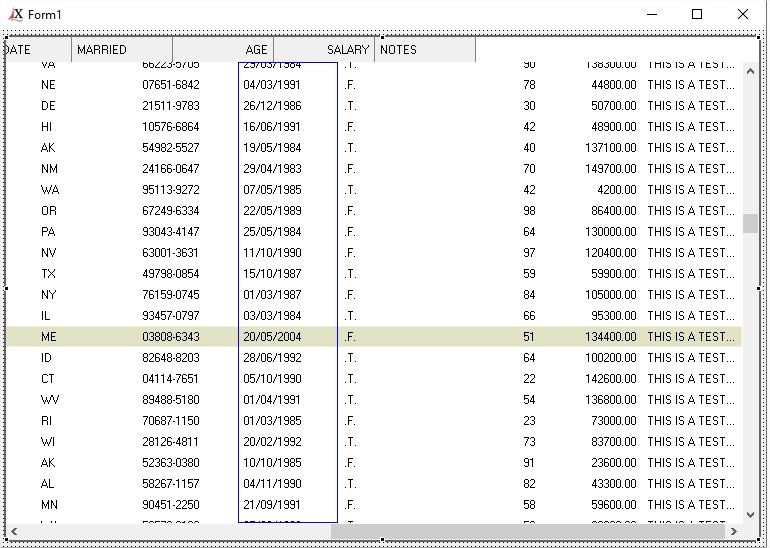Viewport: 770px width, 548px height.
Task: Click zip code 54982-5527
Action: click(171, 148)
